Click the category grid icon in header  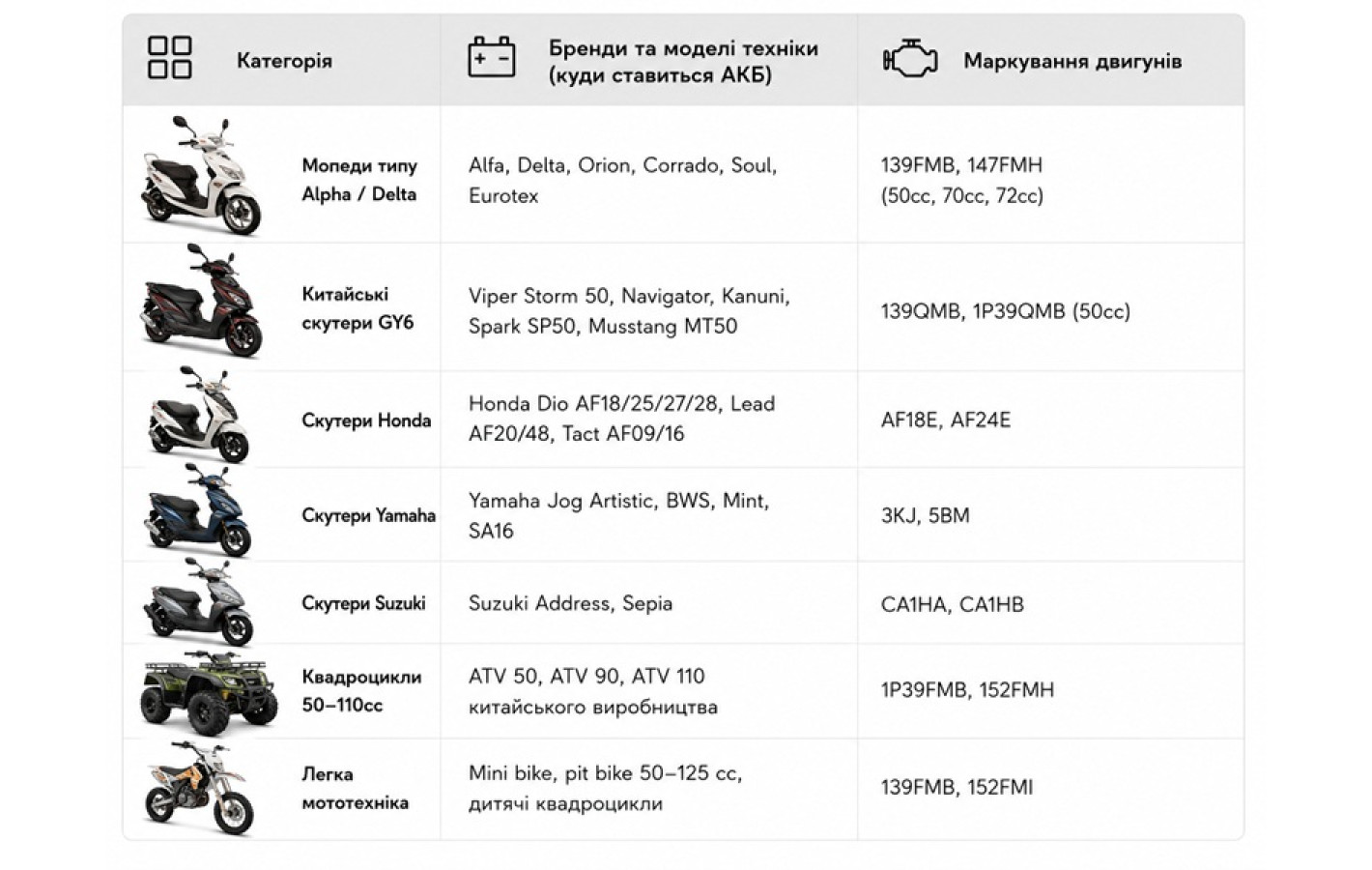[169, 58]
